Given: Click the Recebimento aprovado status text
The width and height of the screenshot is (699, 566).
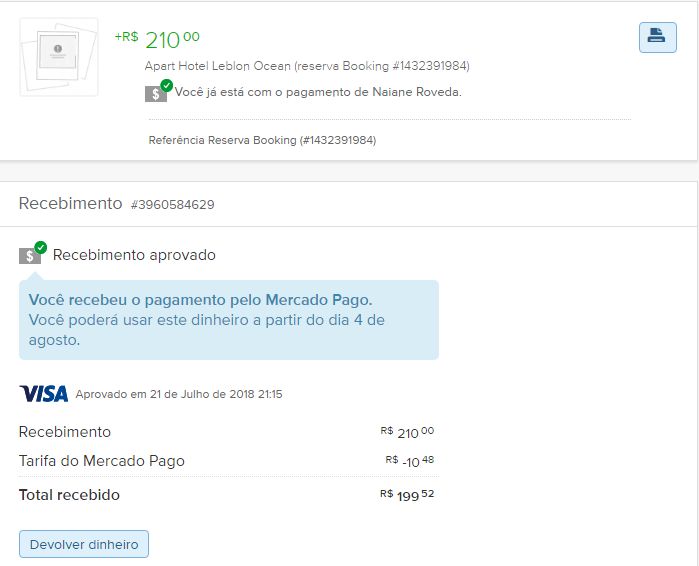Looking at the screenshot, I should point(134,255).
